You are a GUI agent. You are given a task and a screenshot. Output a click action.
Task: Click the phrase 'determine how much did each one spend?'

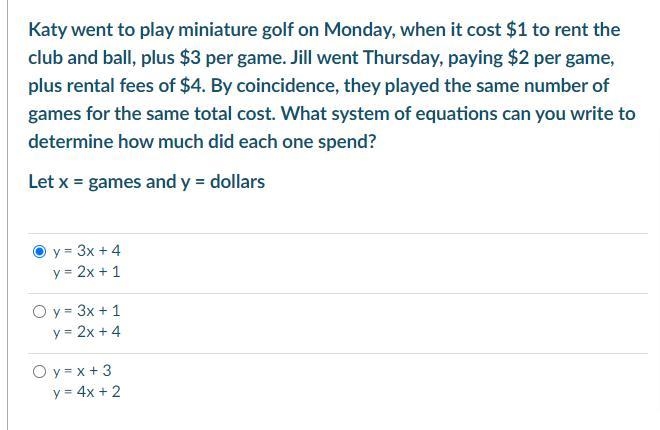coord(202,142)
